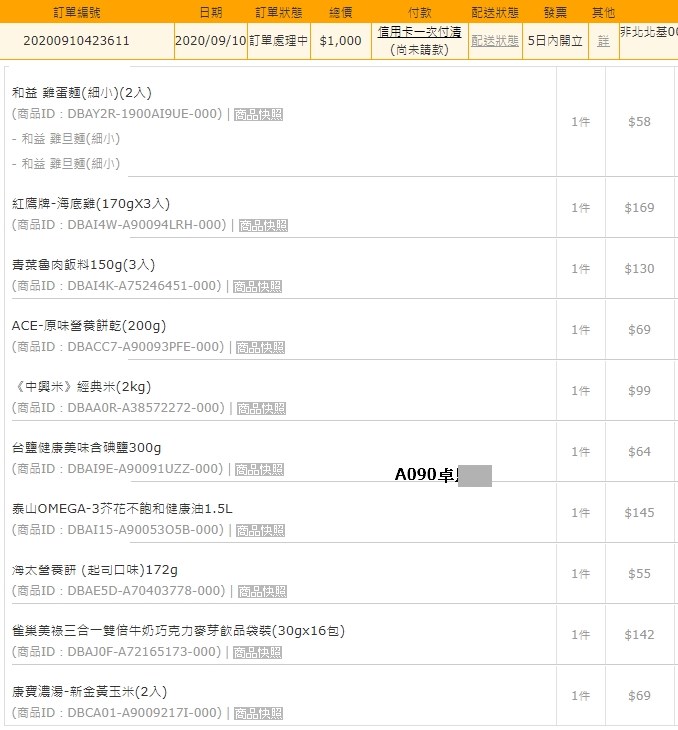Open 商品快照 for 泰山OMEGA-3芥花油
The width and height of the screenshot is (678, 730).
tap(260, 531)
